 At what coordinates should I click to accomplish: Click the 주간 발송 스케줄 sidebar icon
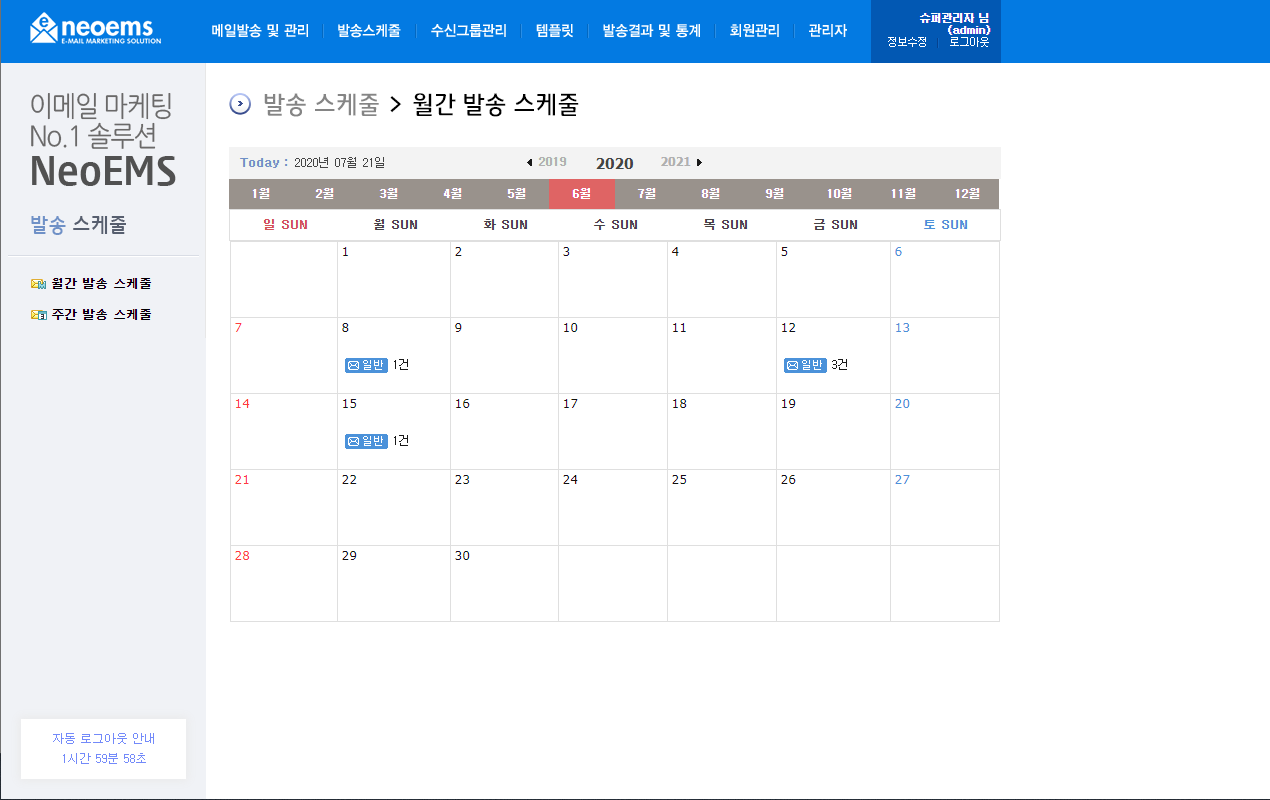pos(39,314)
